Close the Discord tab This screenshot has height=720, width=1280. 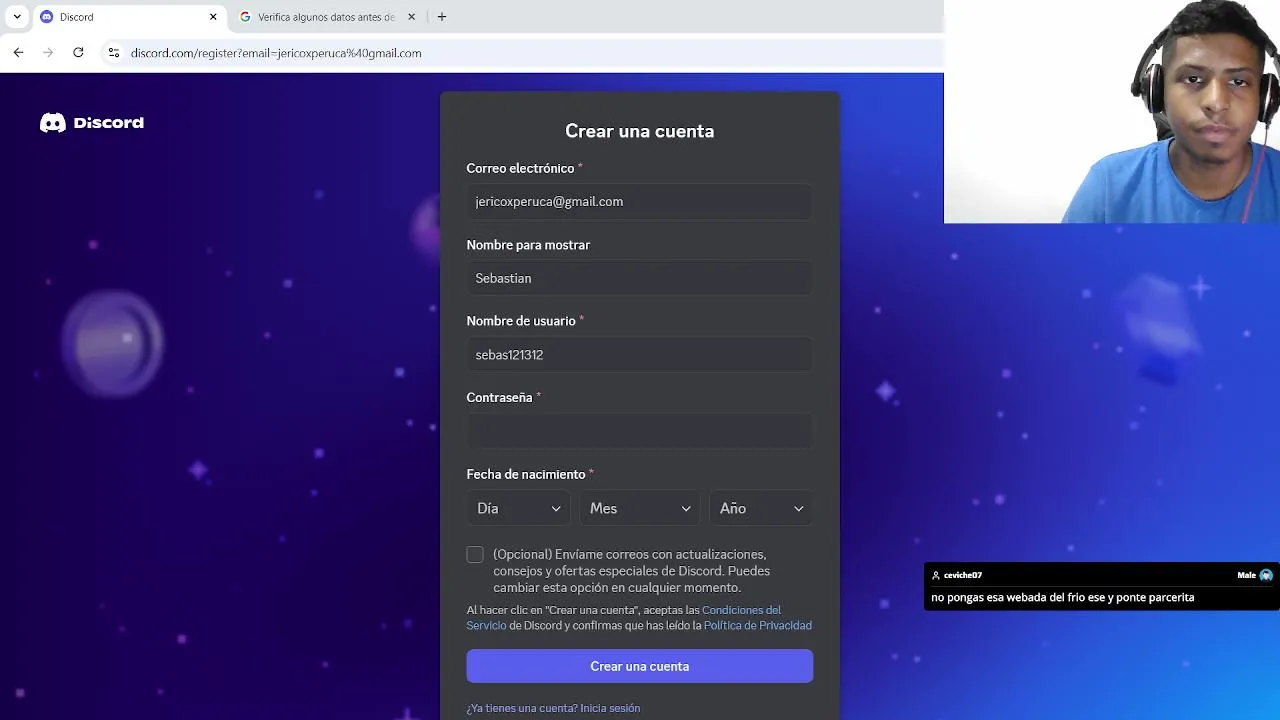[x=213, y=17]
